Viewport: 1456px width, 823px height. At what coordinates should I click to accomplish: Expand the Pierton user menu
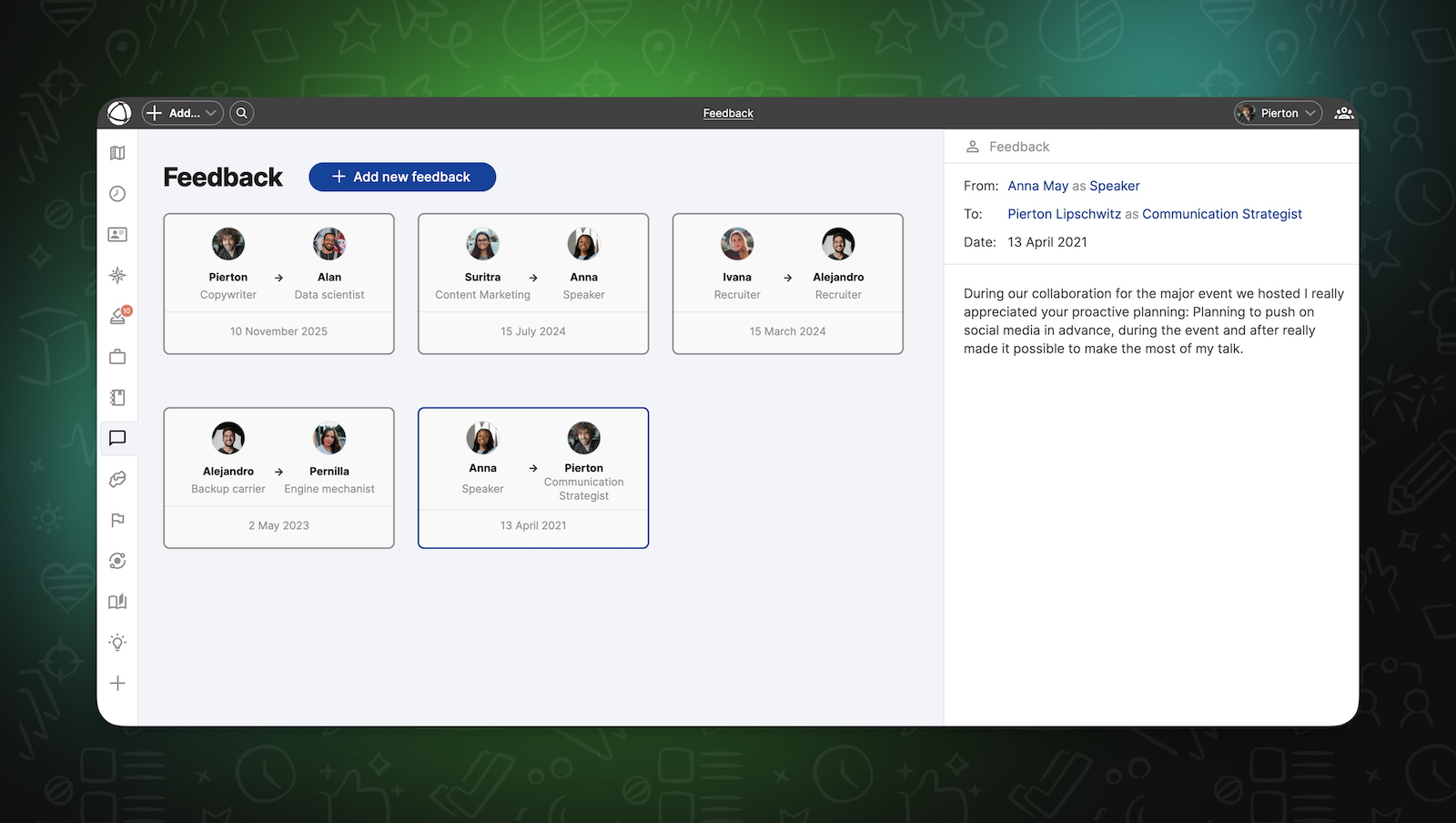(x=1278, y=113)
